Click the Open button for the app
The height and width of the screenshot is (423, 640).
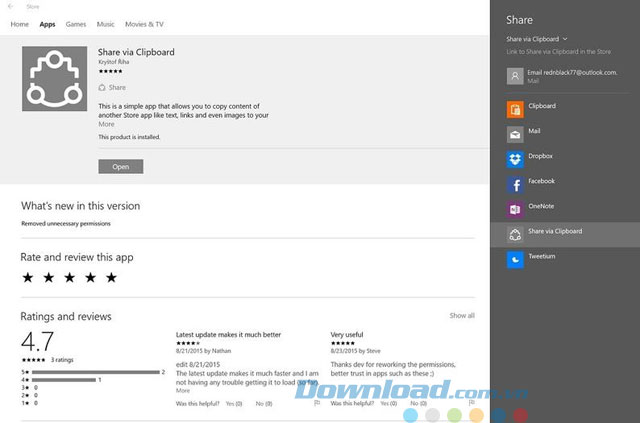pyautogui.click(x=121, y=167)
